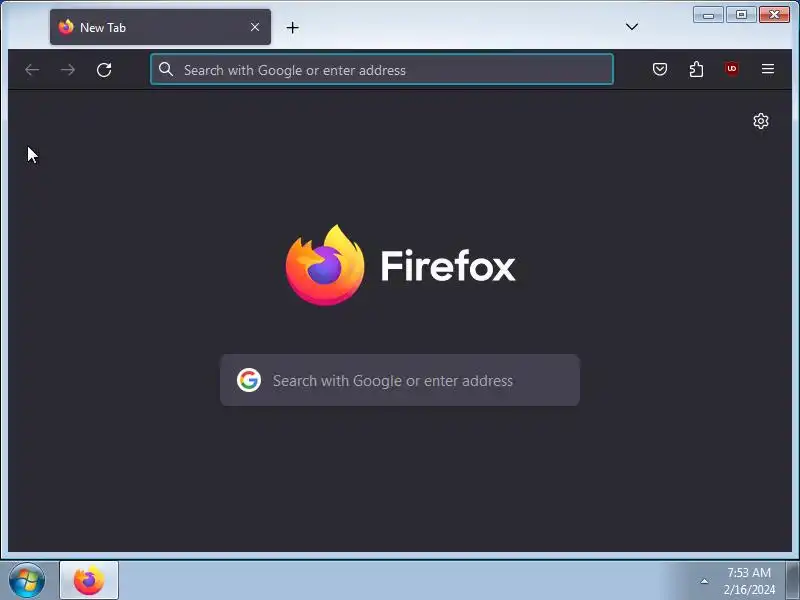Open the Windows Start menu orb
The height and width of the screenshot is (600, 800).
pyautogui.click(x=27, y=581)
